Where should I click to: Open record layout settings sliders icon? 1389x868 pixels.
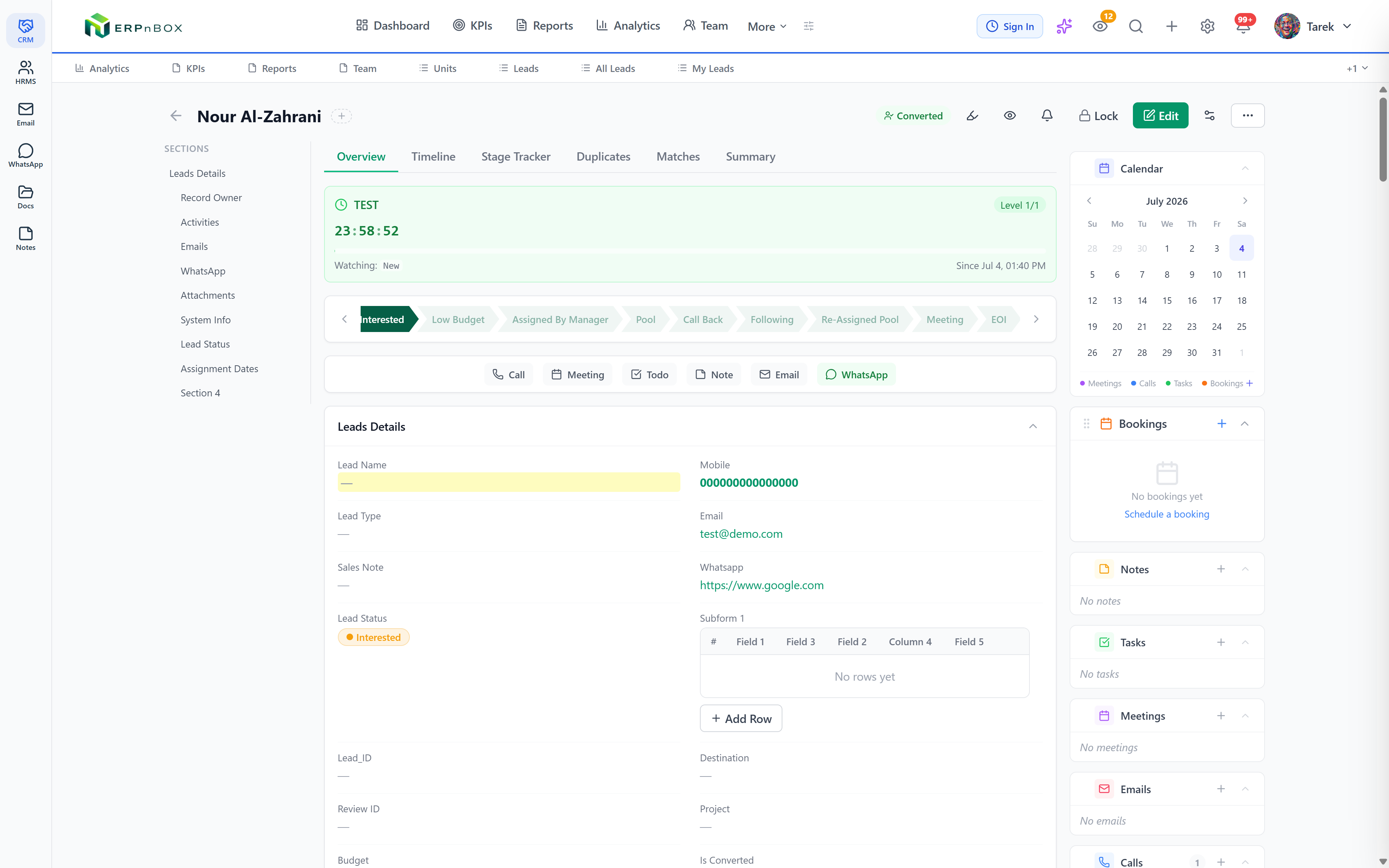coord(1209,116)
